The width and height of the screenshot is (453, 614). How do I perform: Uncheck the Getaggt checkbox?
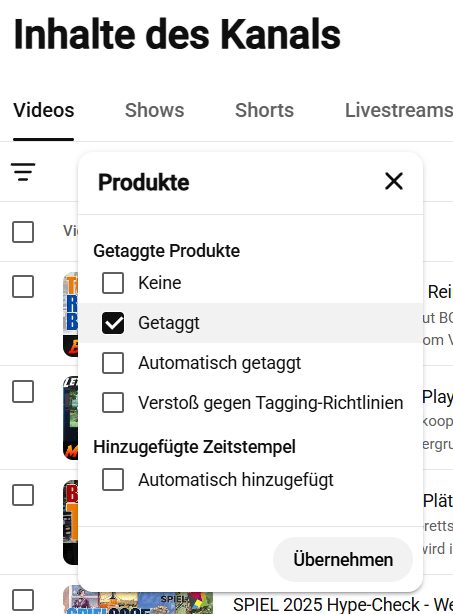(x=113, y=323)
